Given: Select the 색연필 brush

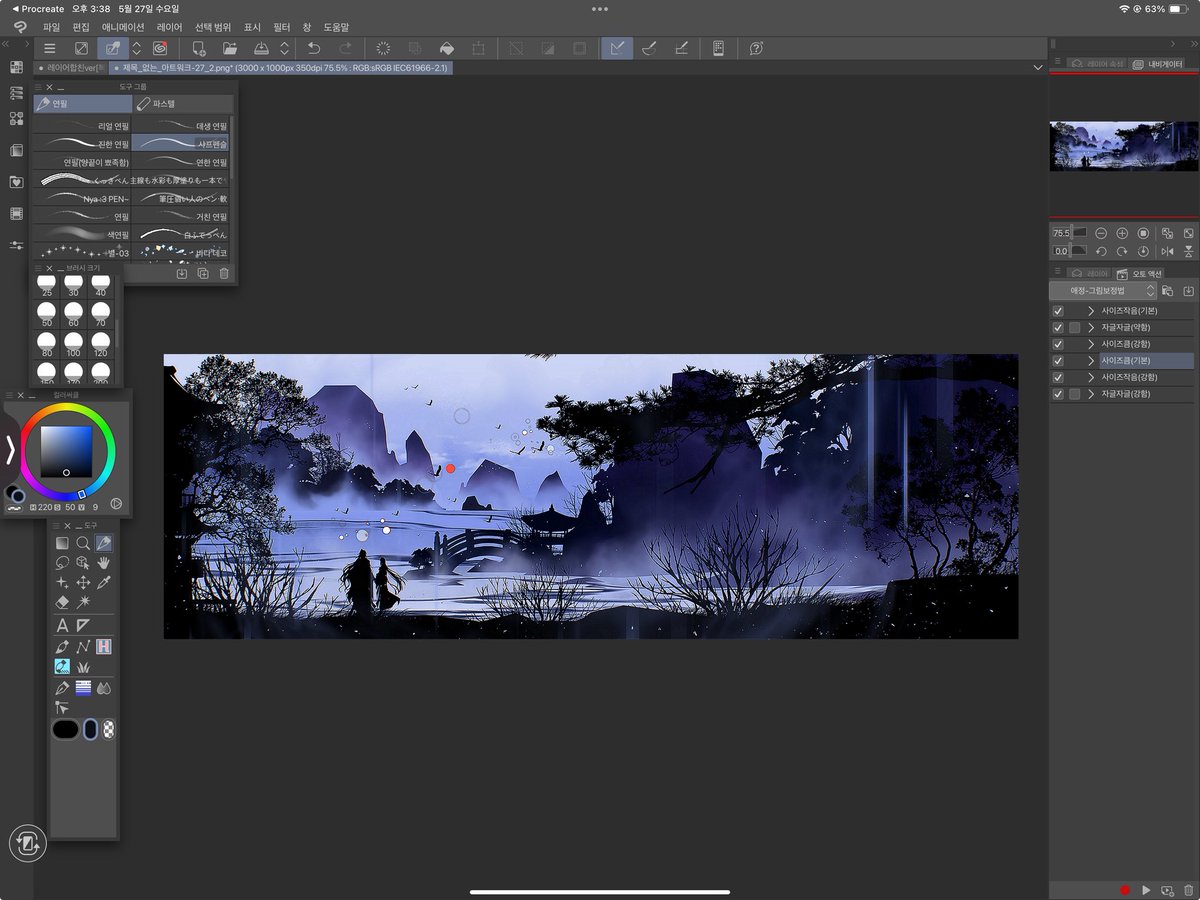Looking at the screenshot, I should (82, 234).
